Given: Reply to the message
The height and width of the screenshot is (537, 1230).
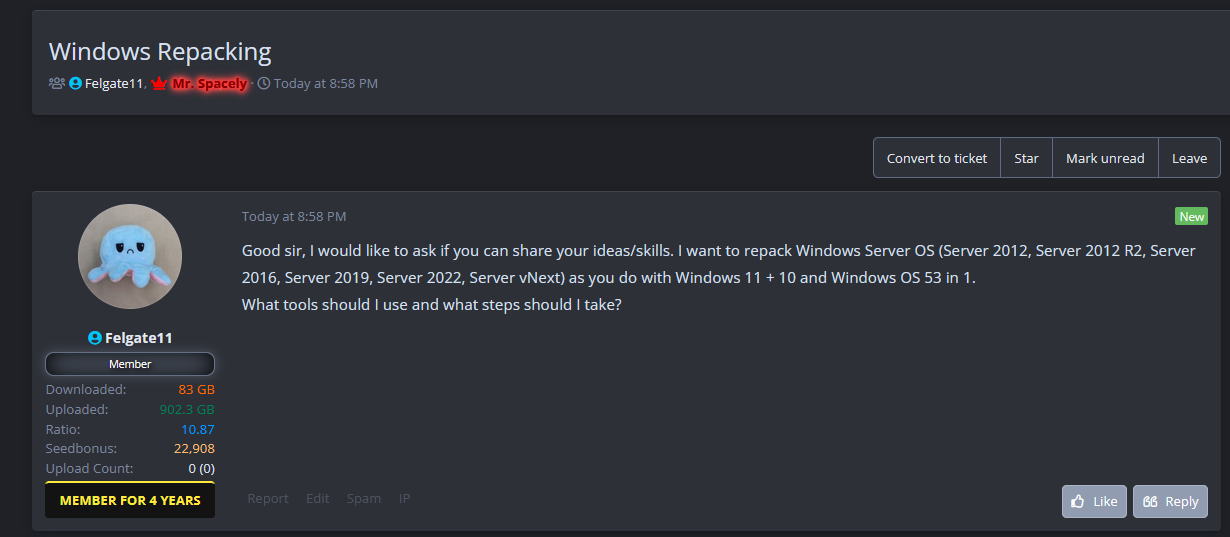Looking at the screenshot, I should pyautogui.click(x=1170, y=501).
